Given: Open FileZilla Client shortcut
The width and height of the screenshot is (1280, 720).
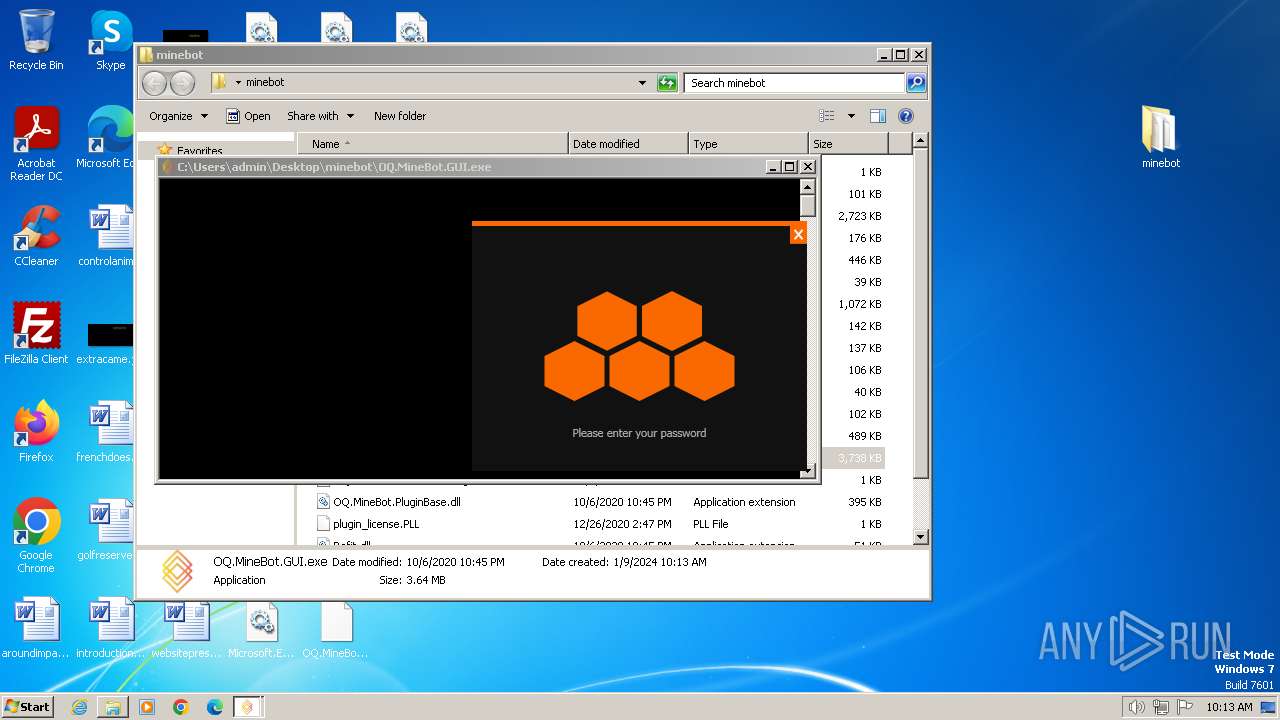Looking at the screenshot, I should tap(36, 334).
